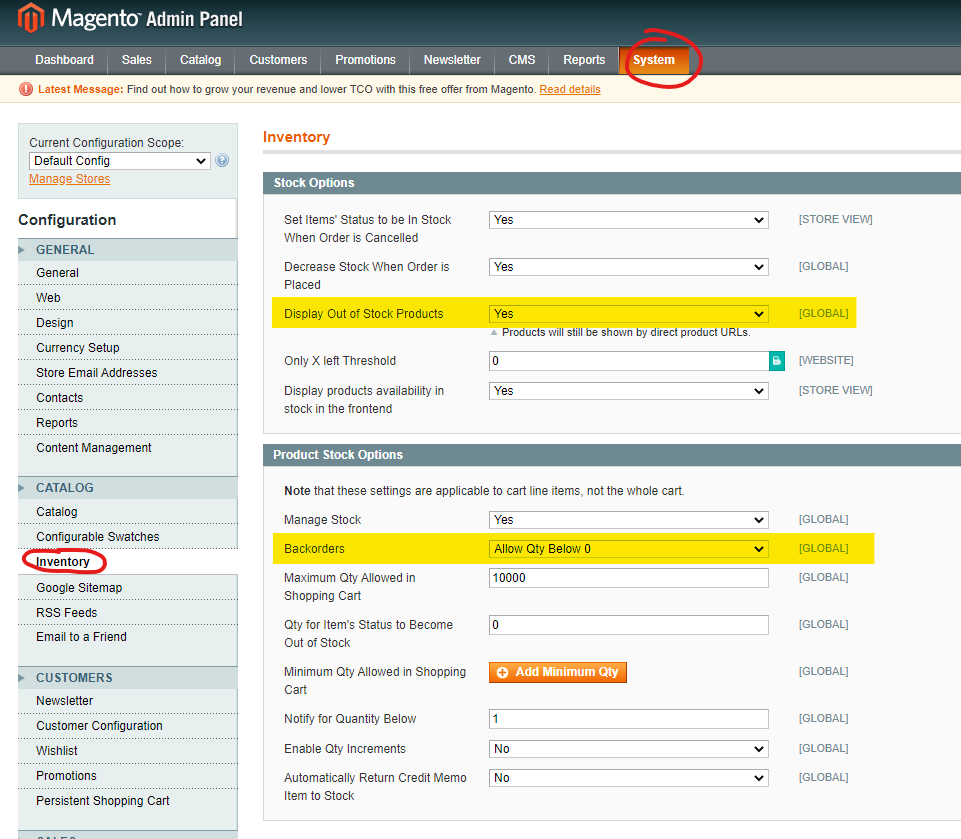
Task: Open Display products availability dropdown
Action: point(628,391)
